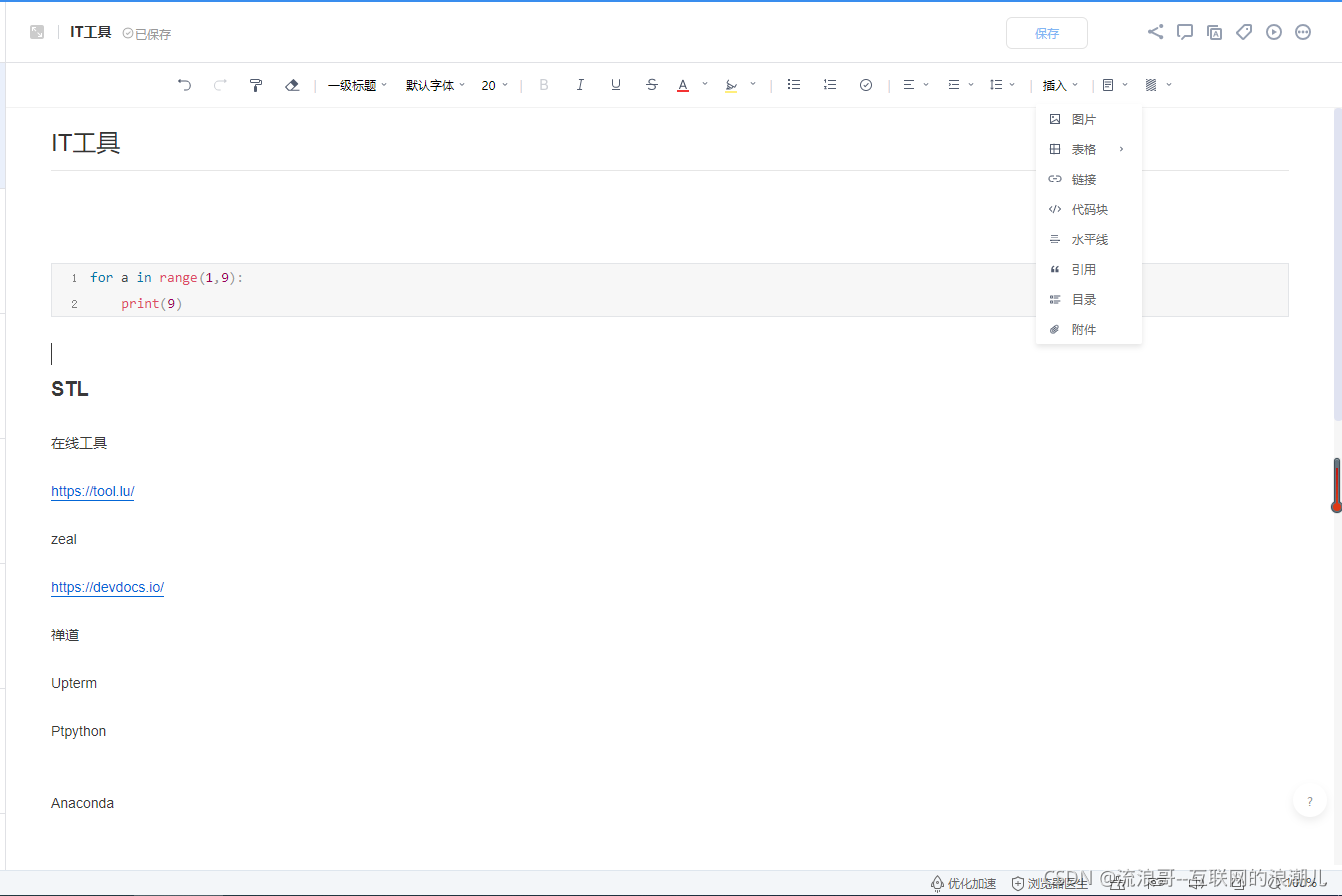Image resolution: width=1342 pixels, height=896 pixels.
Task: Click the tag icon in header
Action: [1244, 32]
